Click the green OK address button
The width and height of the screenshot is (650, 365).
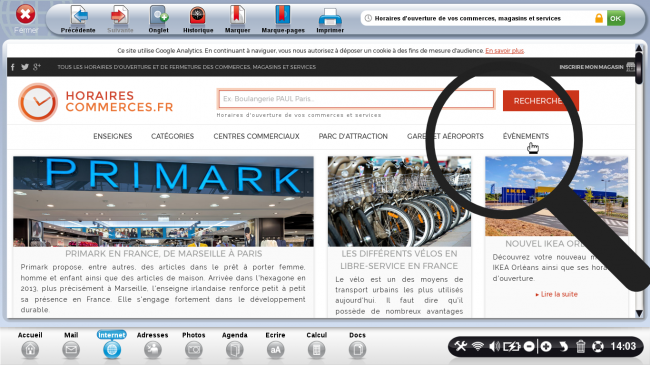pyautogui.click(x=616, y=18)
